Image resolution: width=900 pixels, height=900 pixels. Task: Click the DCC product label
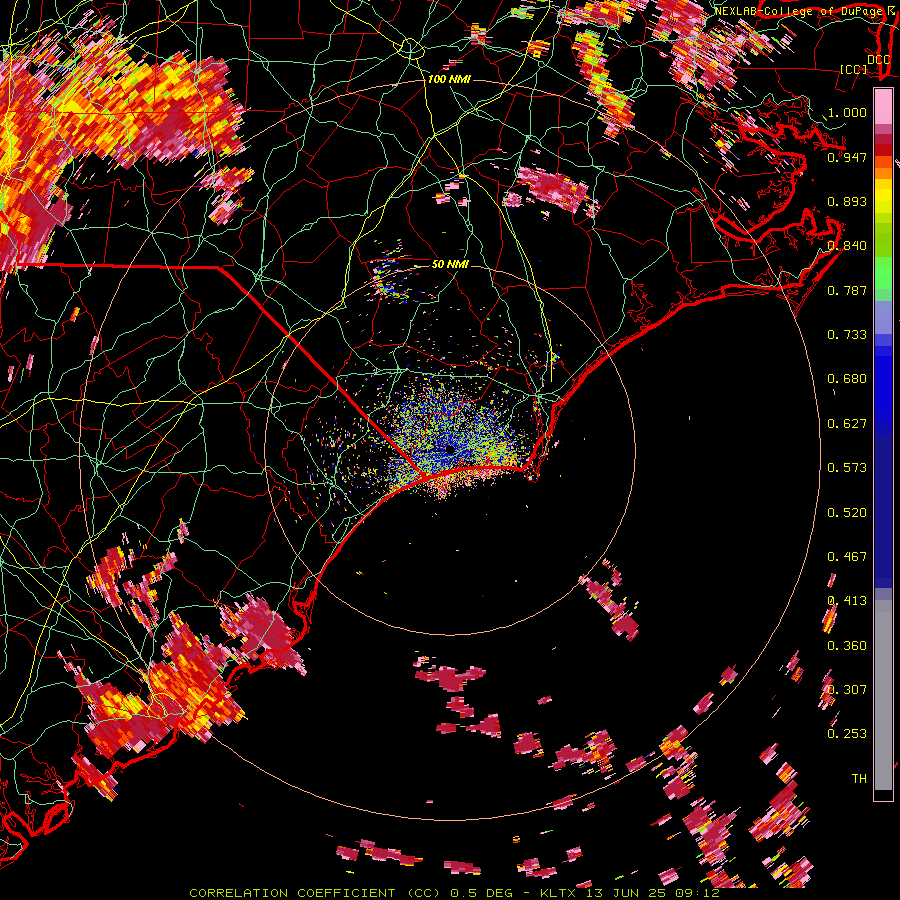tap(879, 59)
